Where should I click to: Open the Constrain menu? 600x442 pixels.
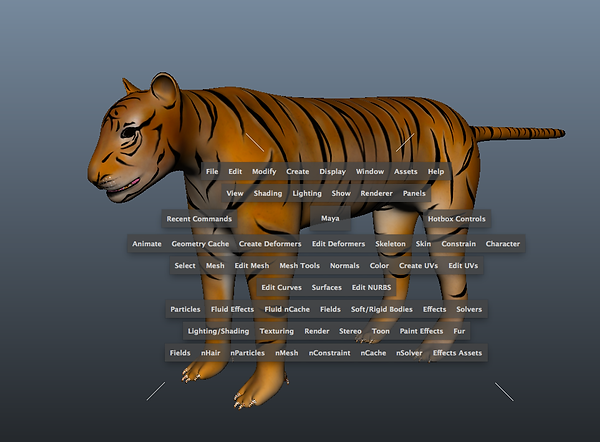click(458, 244)
